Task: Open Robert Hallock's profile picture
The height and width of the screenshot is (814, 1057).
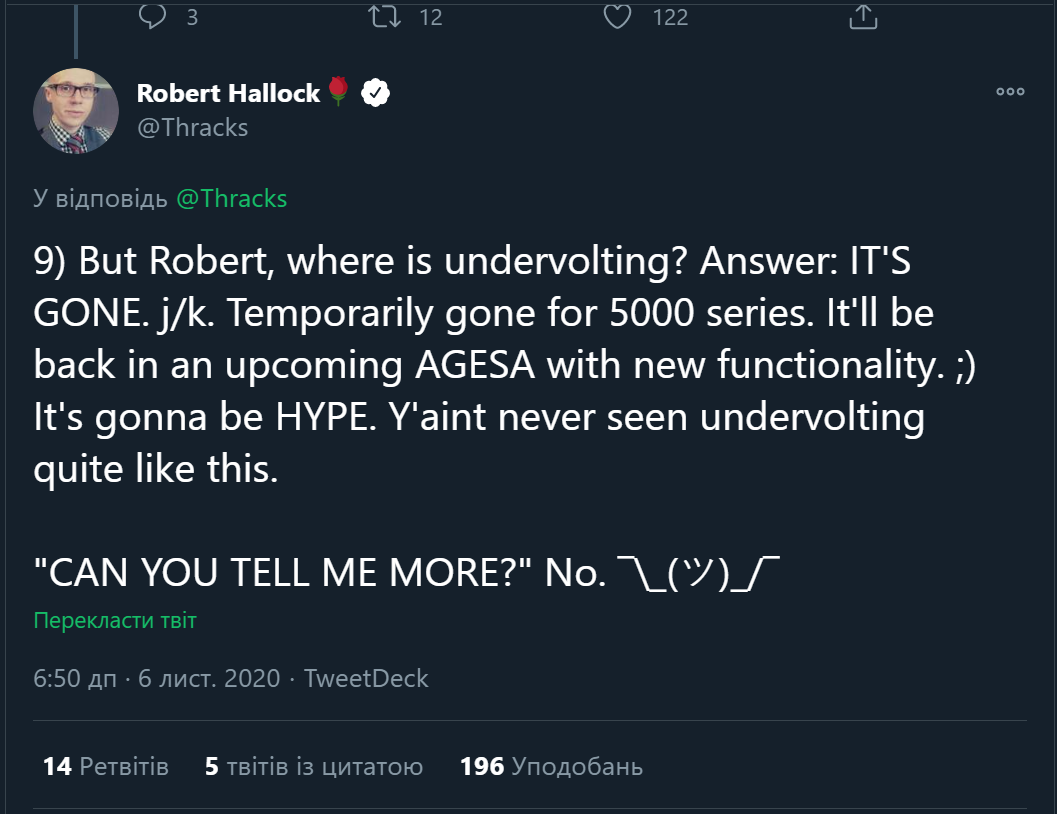Action: click(77, 111)
